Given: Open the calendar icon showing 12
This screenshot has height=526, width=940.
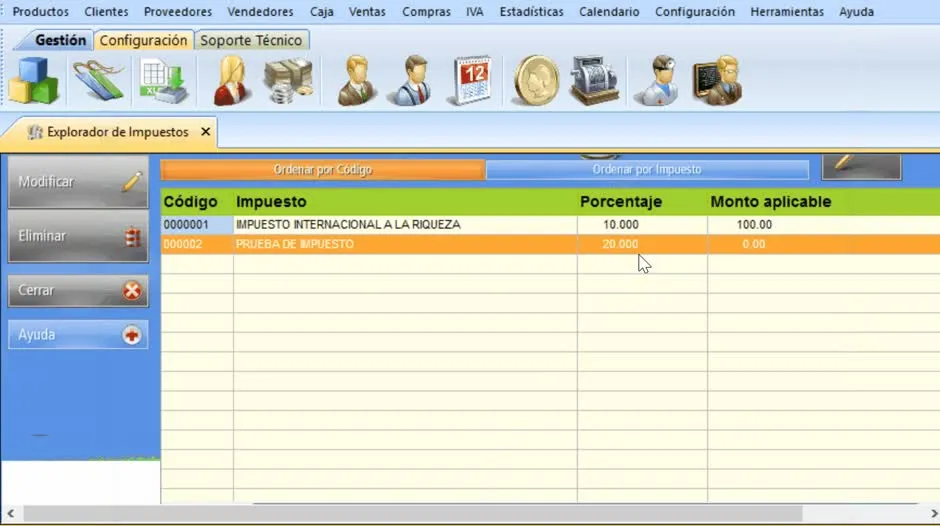Looking at the screenshot, I should pyautogui.click(x=471, y=80).
